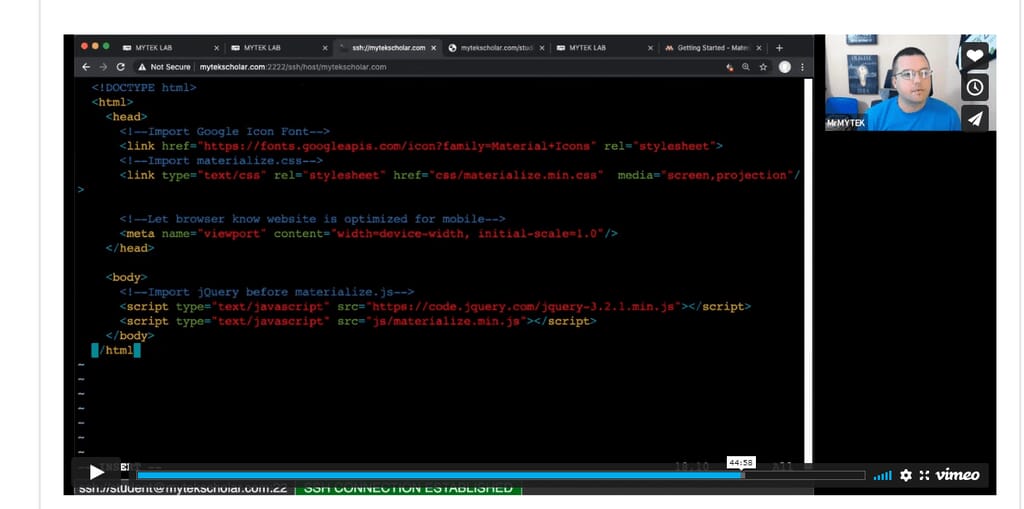The image size is (1024, 509).
Task: Bookmark the page with the star icon
Action: coord(763,67)
